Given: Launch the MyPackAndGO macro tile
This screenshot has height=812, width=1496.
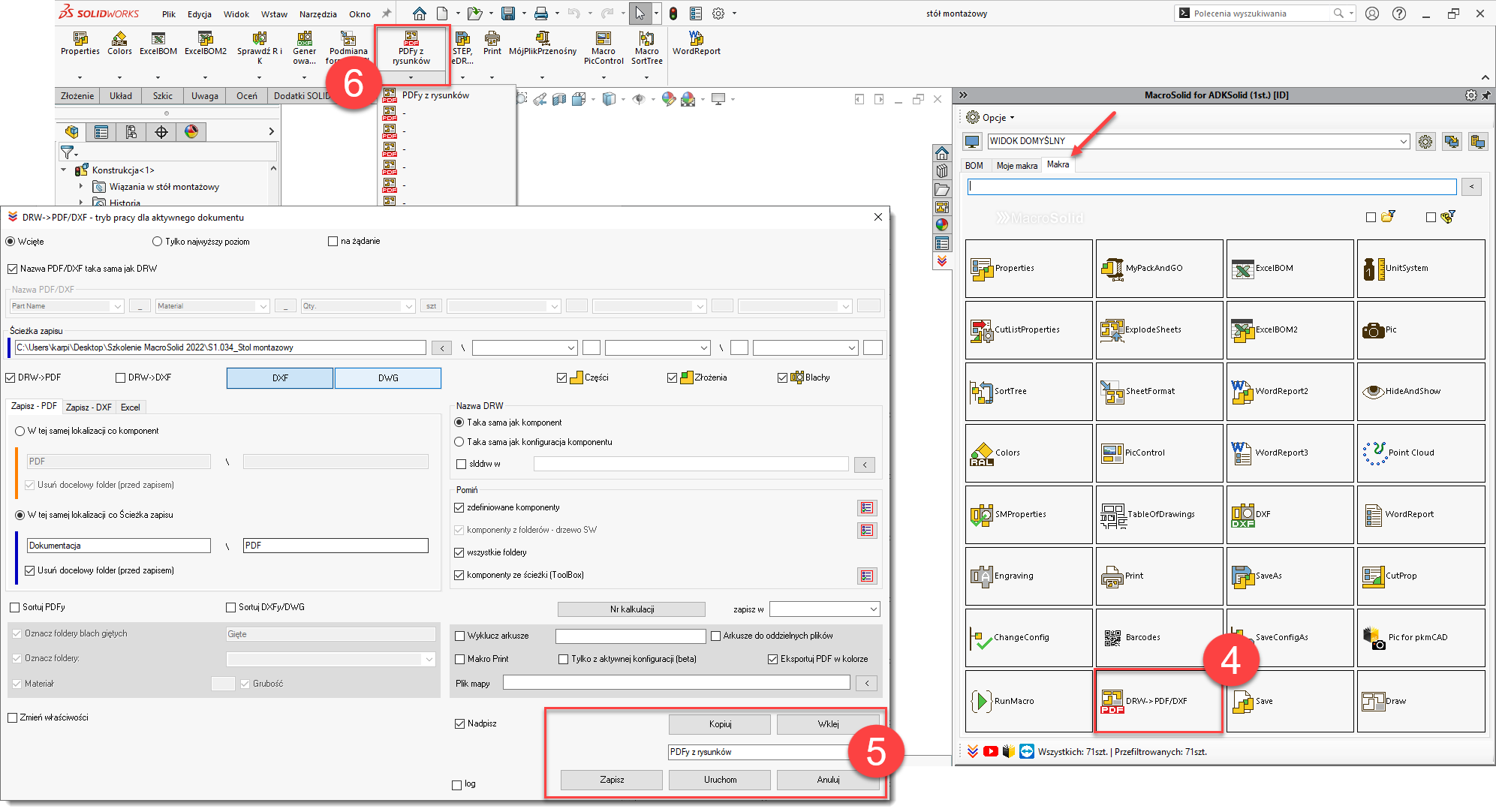Looking at the screenshot, I should click(1159, 269).
